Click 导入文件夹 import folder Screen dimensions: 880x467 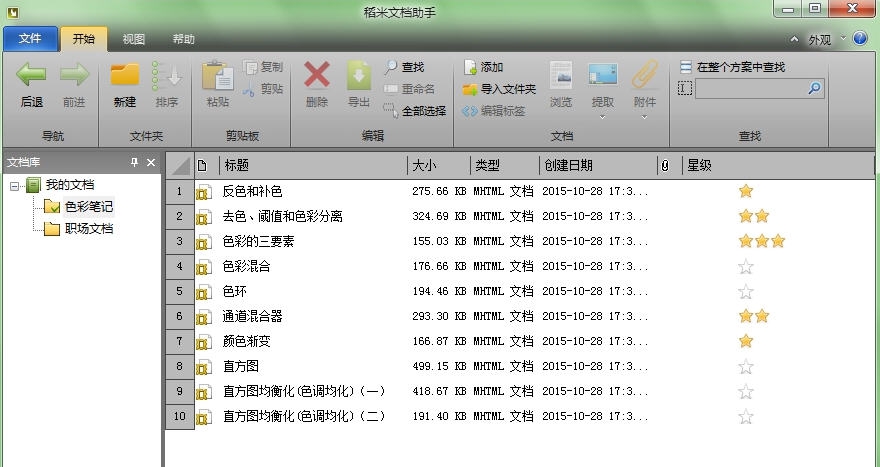[x=499, y=89]
